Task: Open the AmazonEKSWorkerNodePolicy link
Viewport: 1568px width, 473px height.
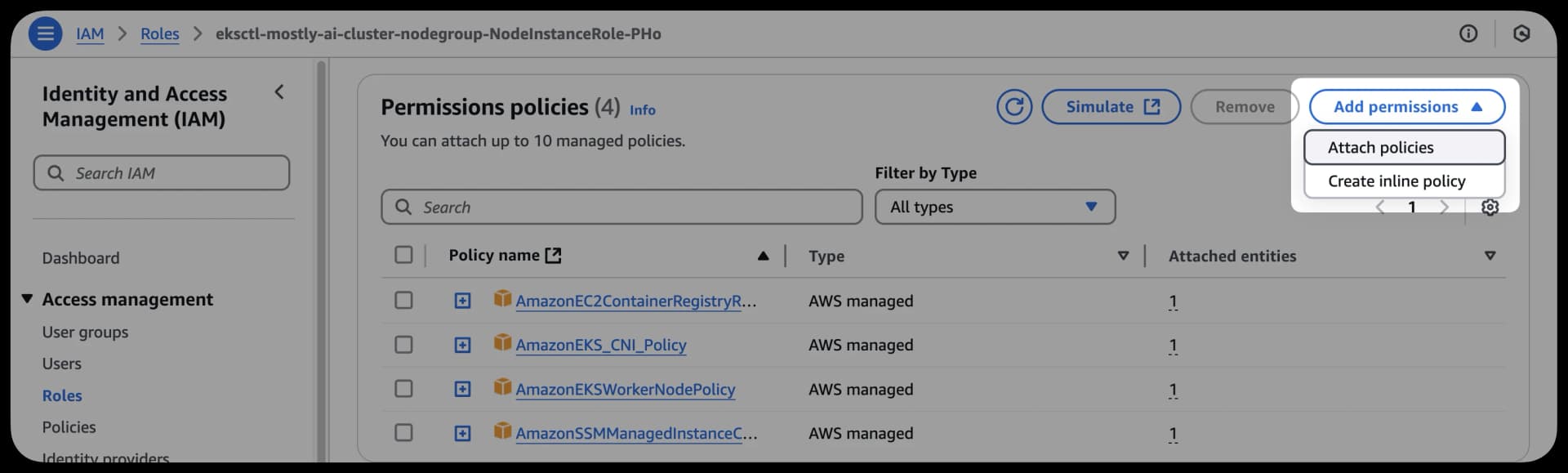Action: (626, 389)
